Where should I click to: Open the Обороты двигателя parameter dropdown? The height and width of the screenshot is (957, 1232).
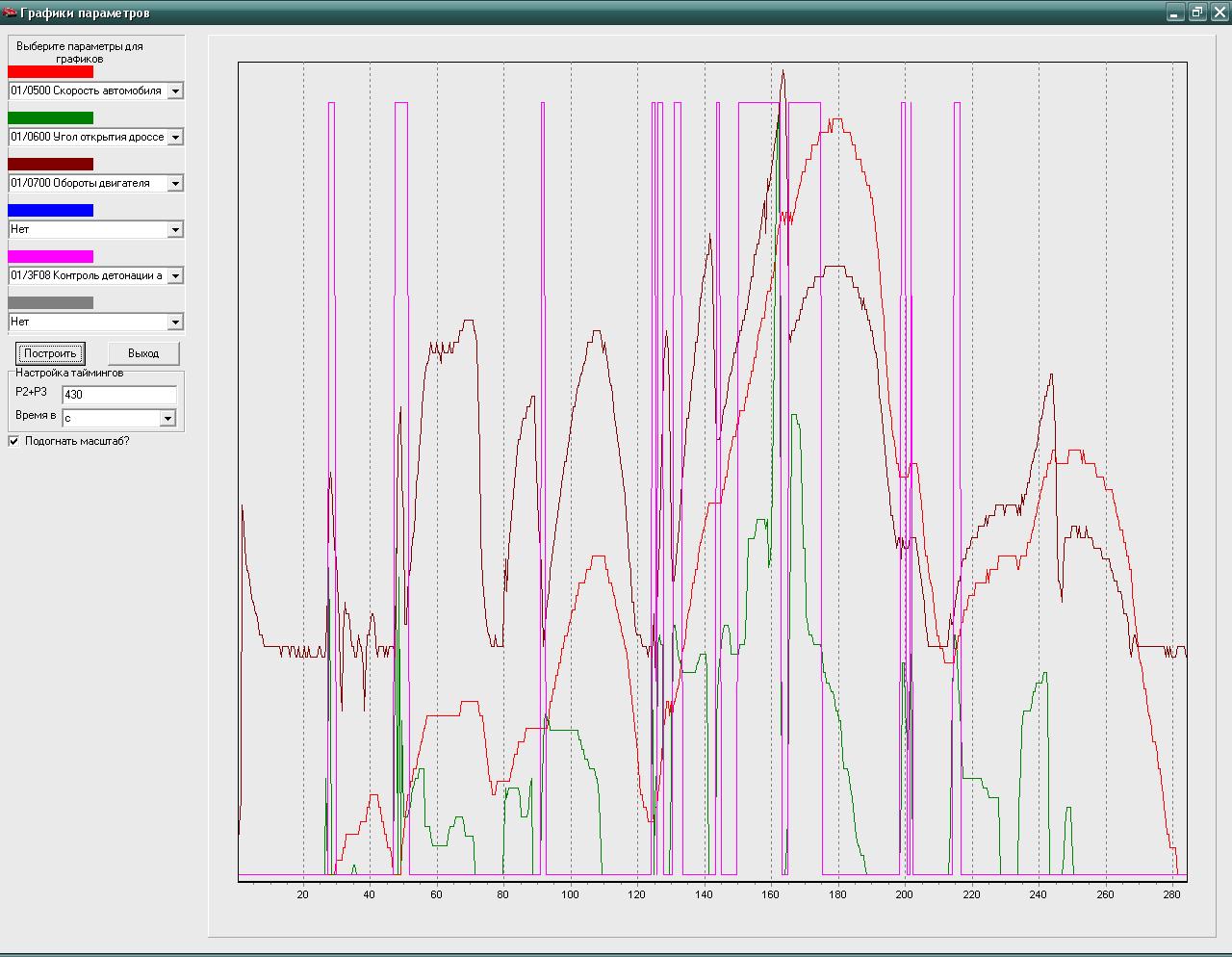click(175, 184)
